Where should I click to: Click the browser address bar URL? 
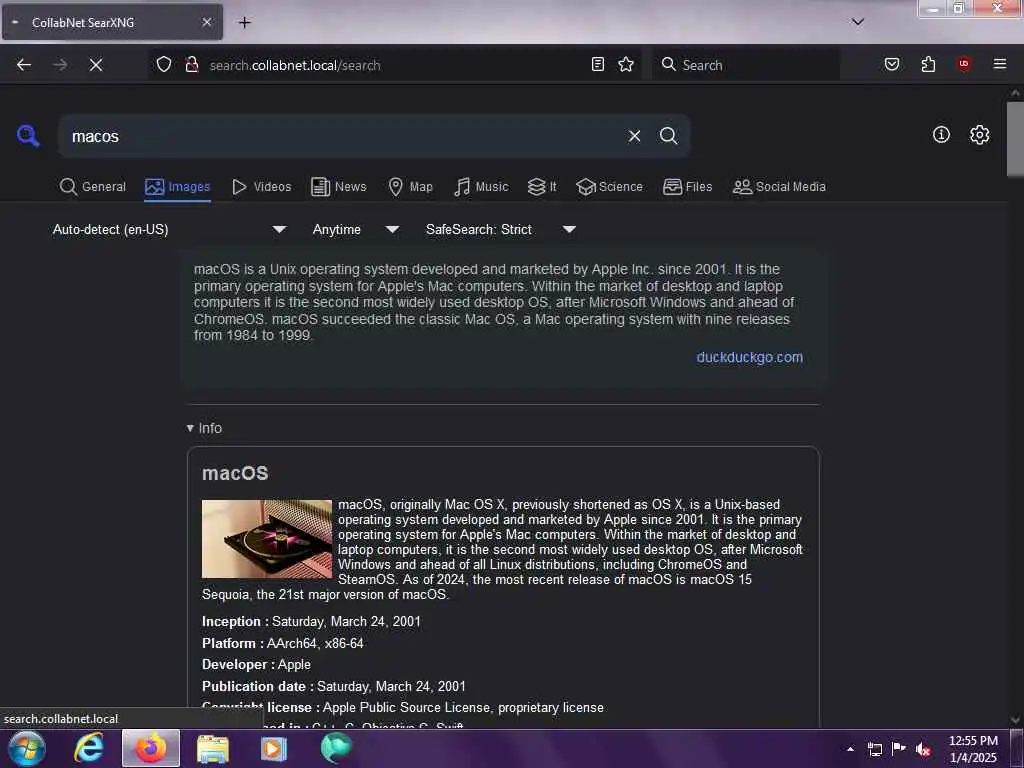(x=295, y=65)
